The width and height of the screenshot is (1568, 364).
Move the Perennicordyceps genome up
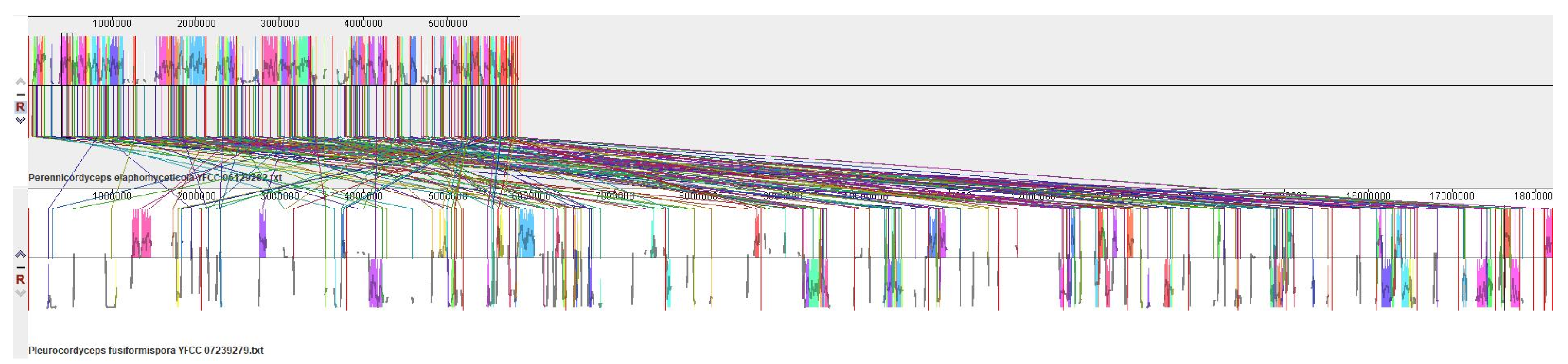20,82
